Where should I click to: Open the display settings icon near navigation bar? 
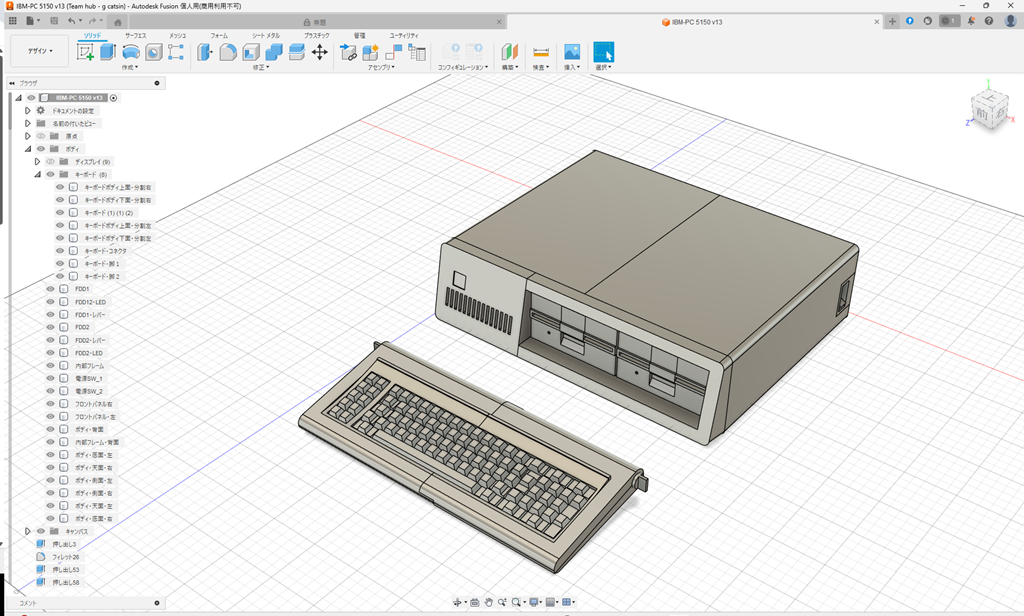(534, 603)
